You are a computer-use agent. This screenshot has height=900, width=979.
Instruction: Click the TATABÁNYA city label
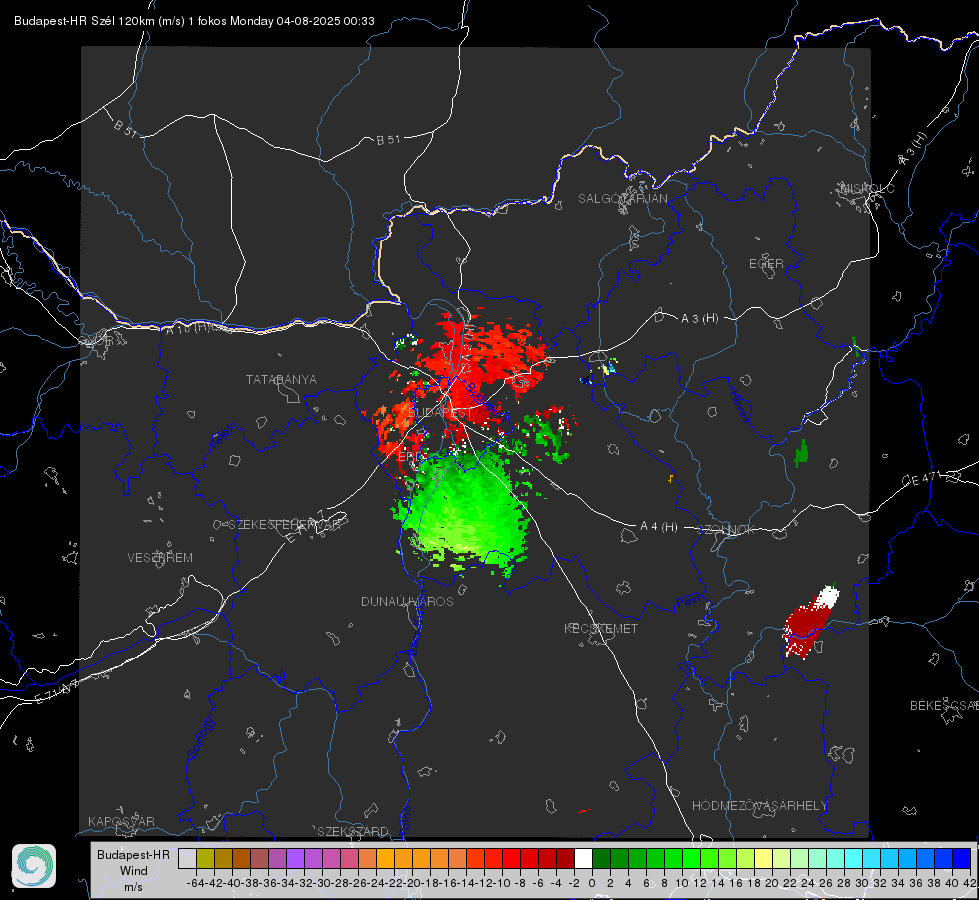[x=281, y=379]
